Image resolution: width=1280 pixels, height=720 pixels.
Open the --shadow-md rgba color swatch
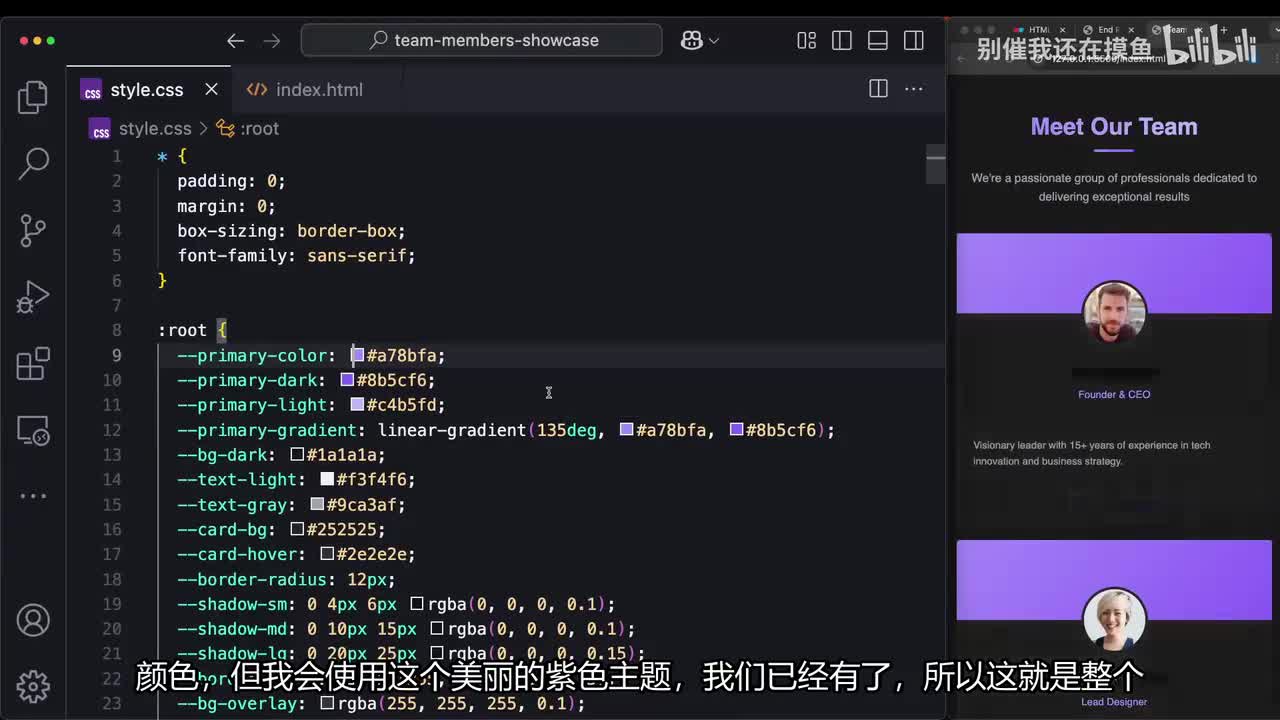[437, 629]
